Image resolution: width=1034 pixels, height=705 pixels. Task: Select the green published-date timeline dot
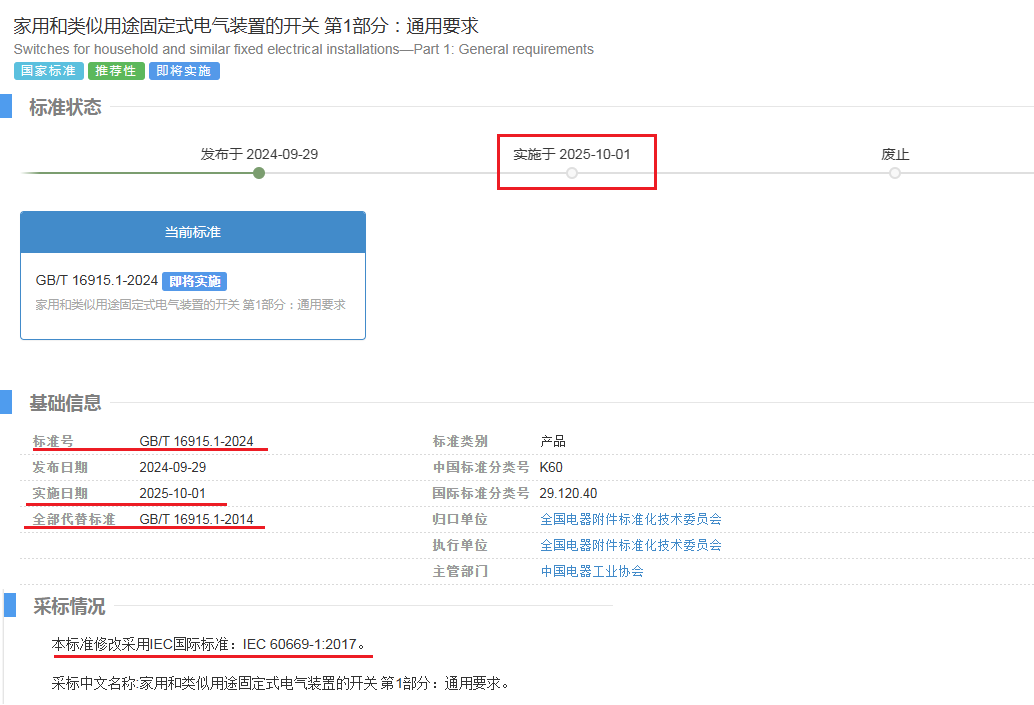[259, 173]
